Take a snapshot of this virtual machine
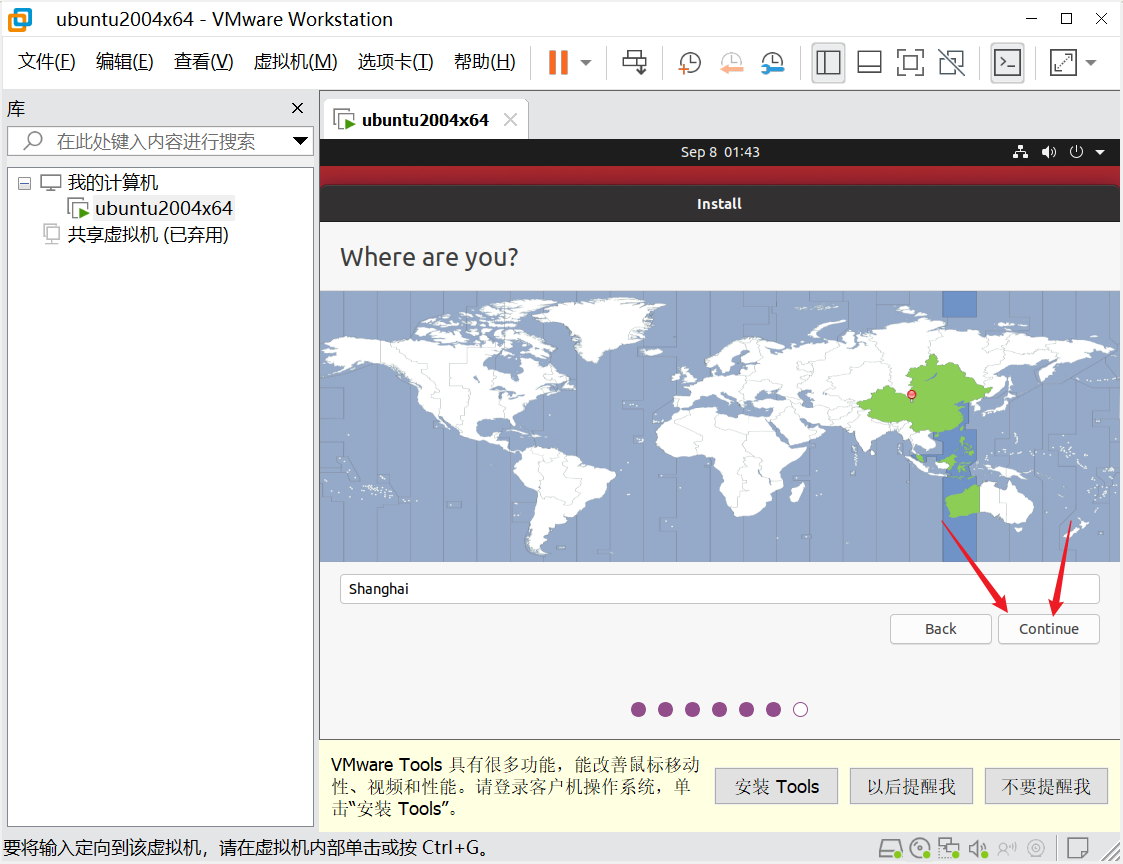Viewport: 1123px width, 864px height. coord(689,62)
